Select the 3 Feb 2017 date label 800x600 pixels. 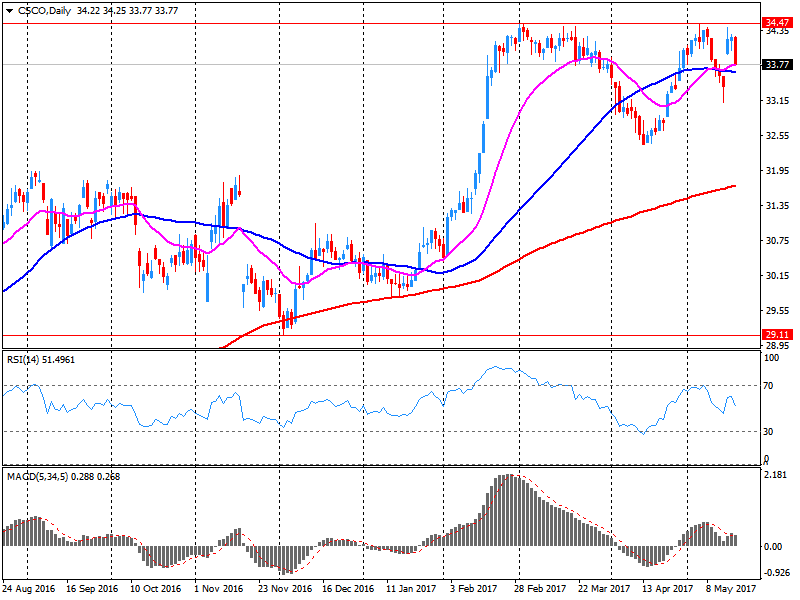click(473, 589)
